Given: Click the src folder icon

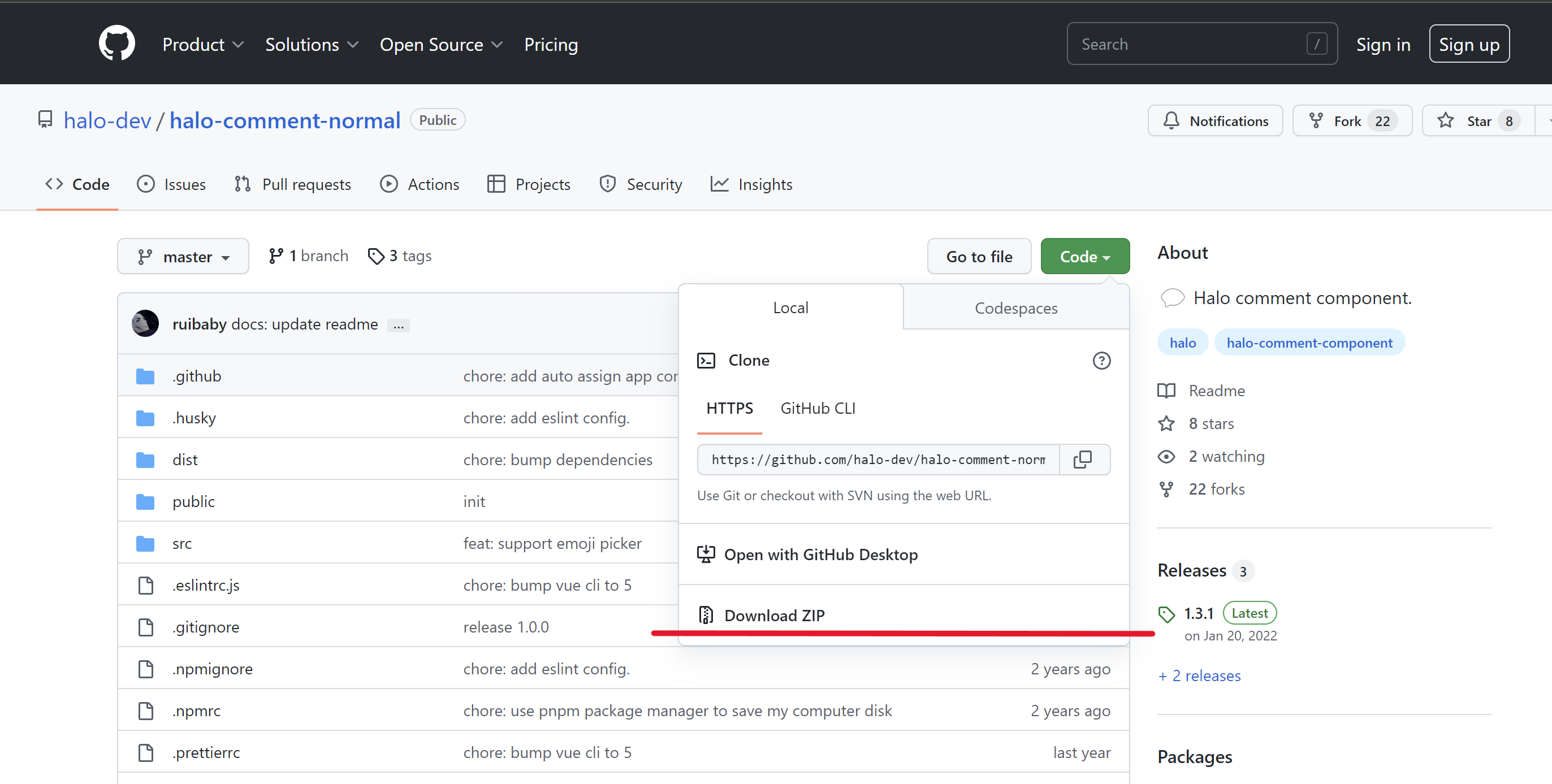Looking at the screenshot, I should pos(145,543).
